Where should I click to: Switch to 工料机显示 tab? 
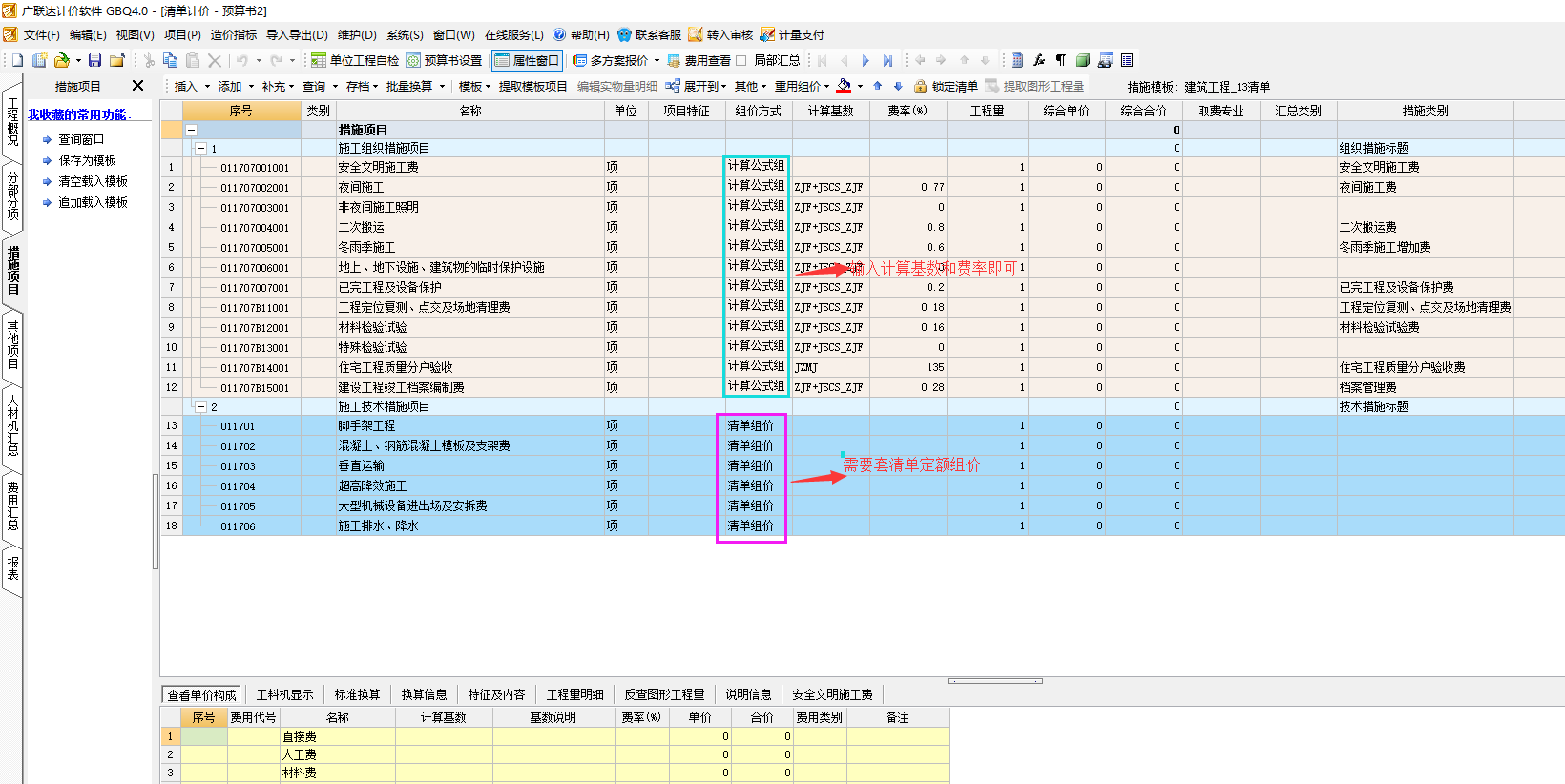point(284,694)
